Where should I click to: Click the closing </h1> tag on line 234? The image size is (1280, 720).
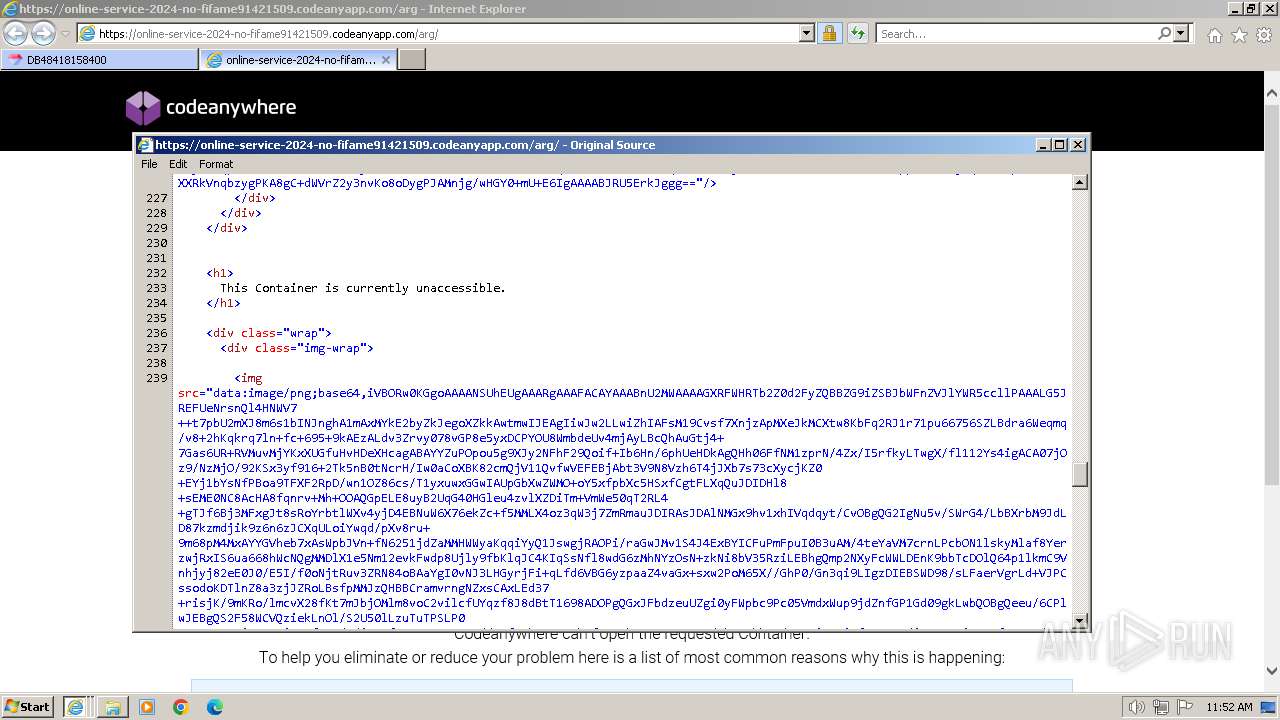[224, 303]
